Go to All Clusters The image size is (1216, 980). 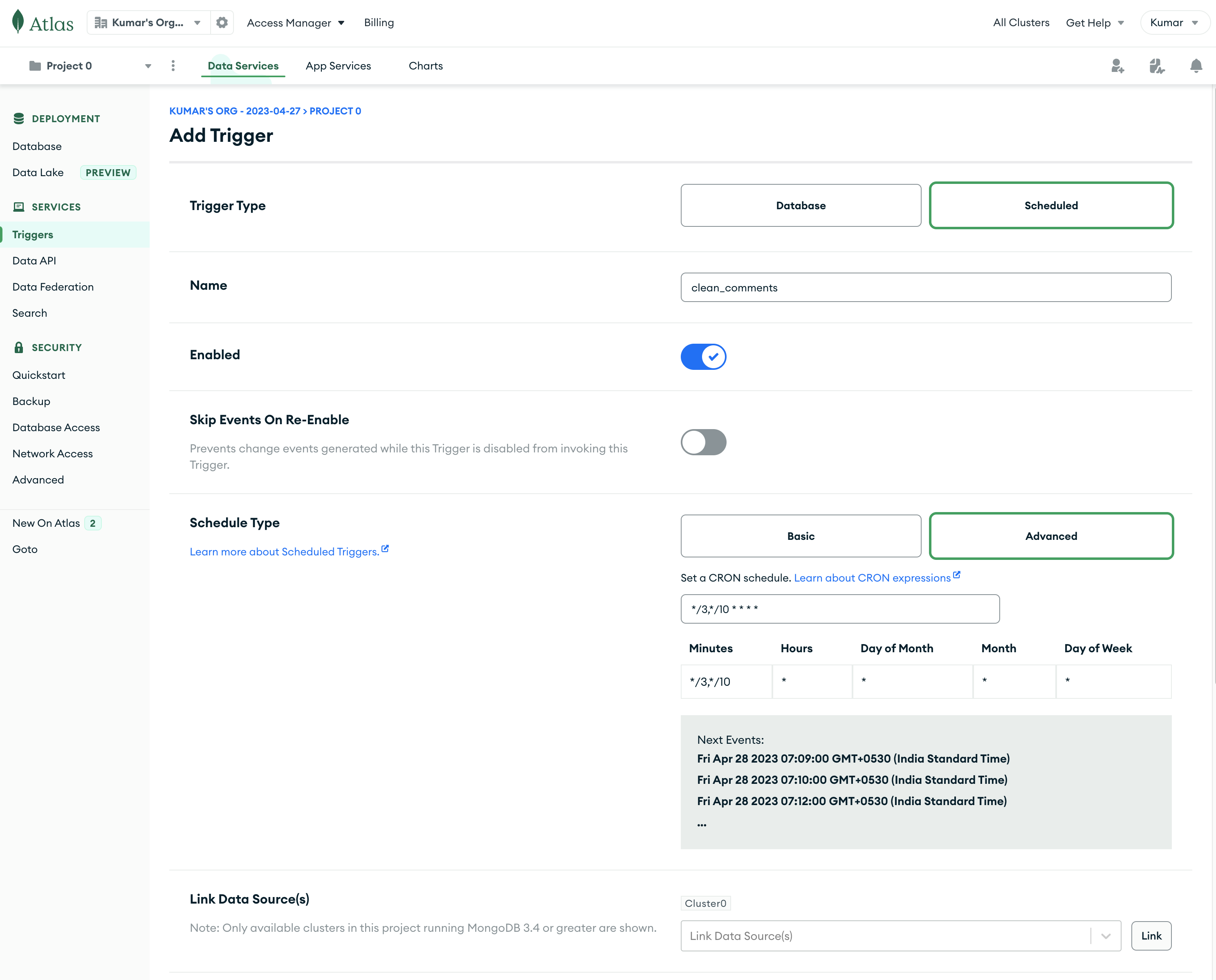(x=1021, y=22)
